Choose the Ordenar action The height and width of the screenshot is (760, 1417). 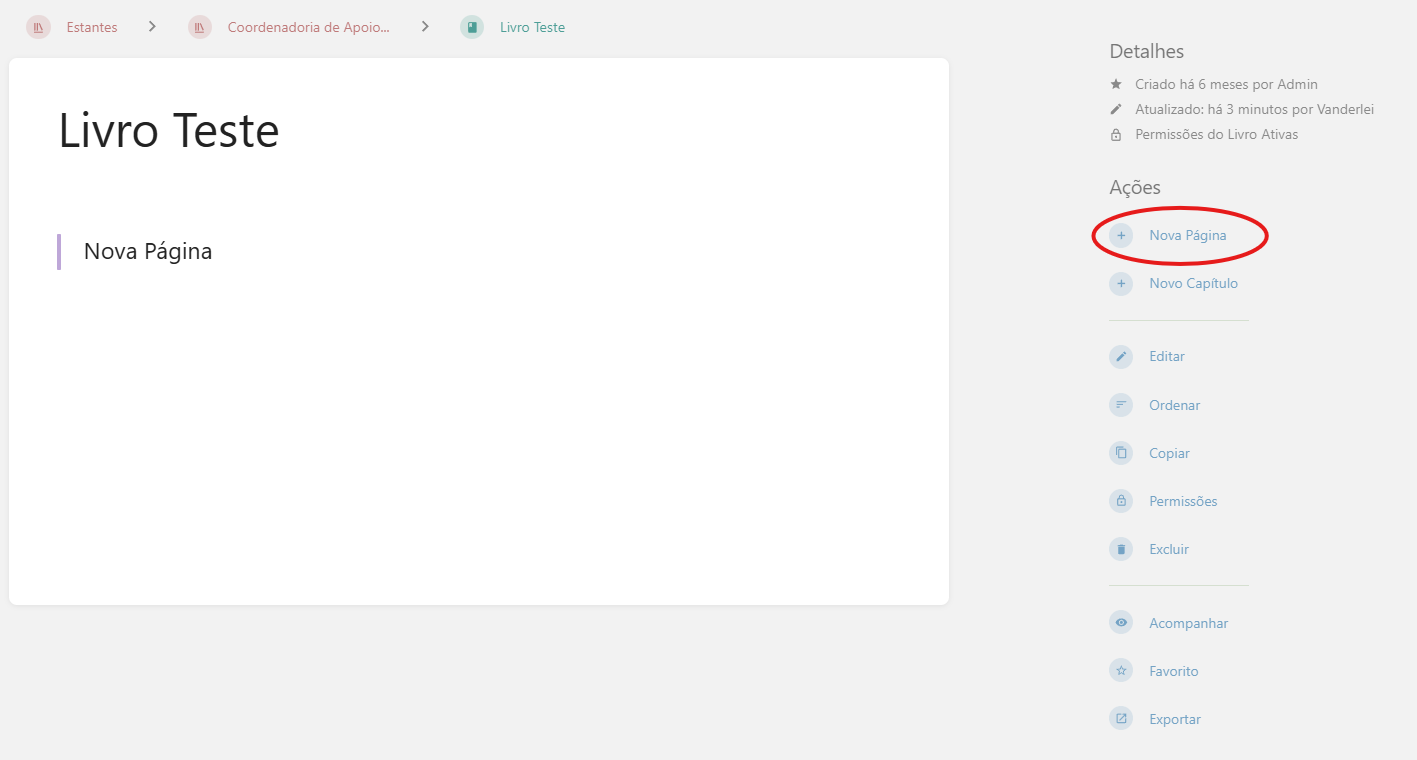click(x=1174, y=405)
